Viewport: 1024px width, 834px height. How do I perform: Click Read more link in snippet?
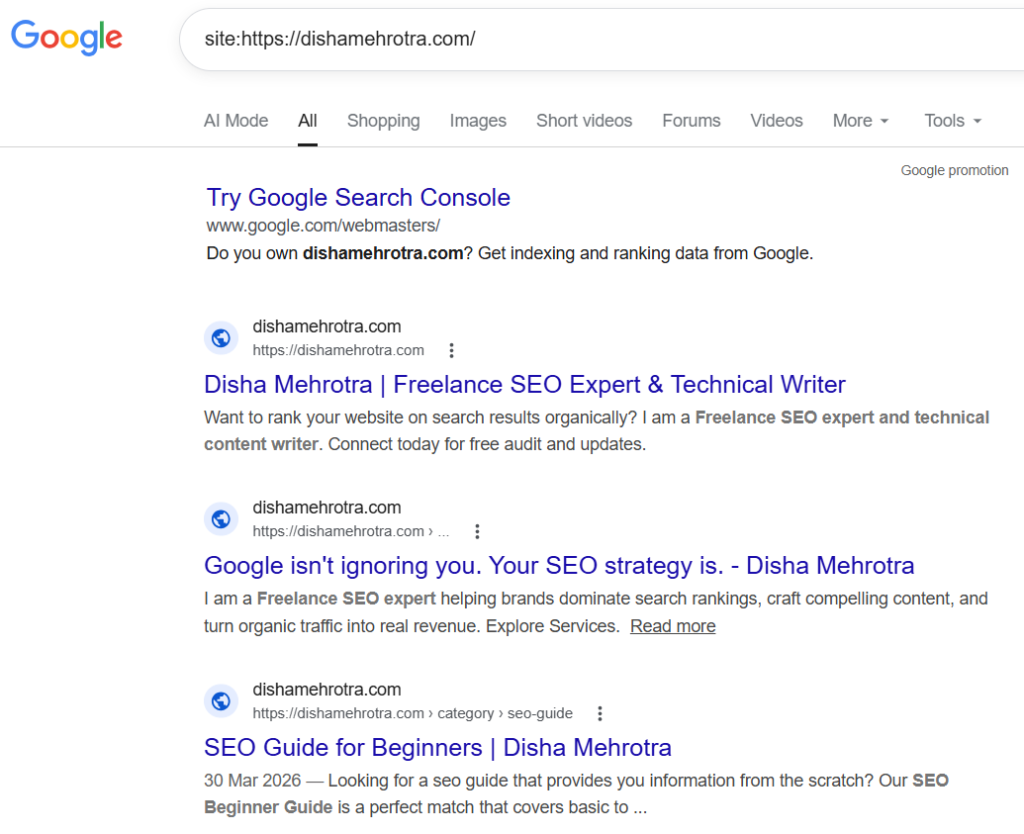(x=672, y=626)
